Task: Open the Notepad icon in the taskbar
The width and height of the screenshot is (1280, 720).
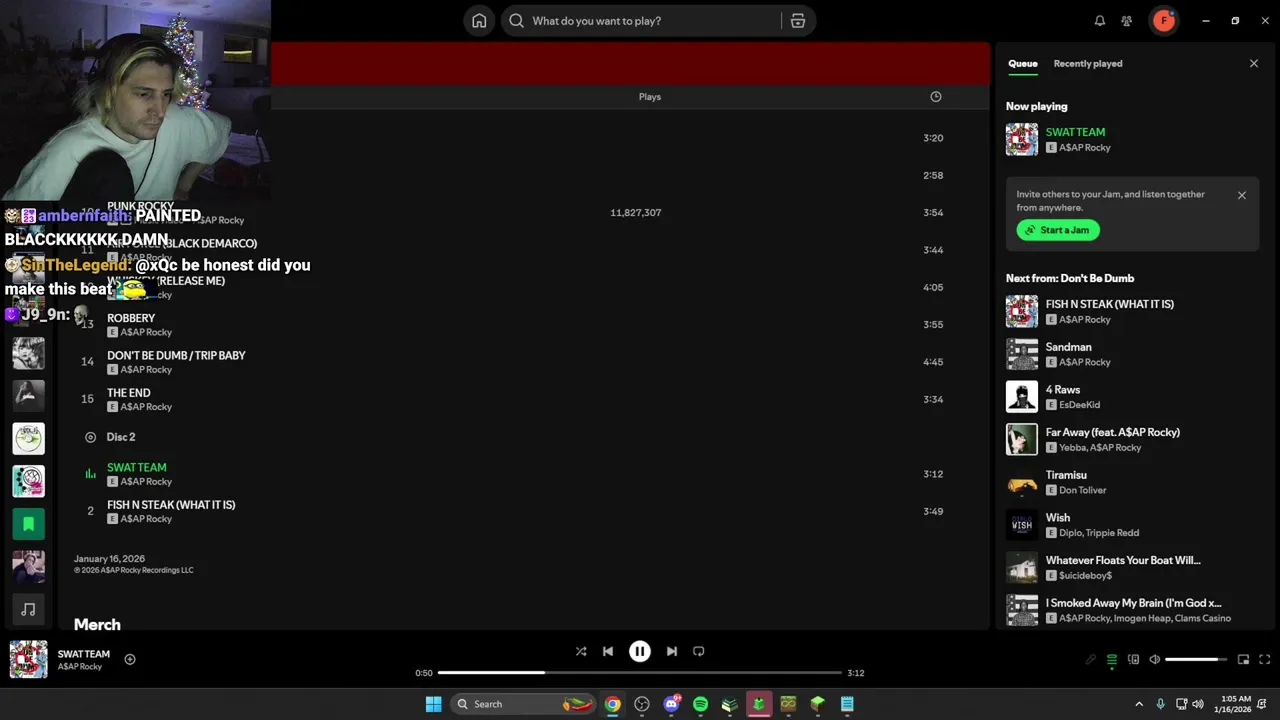Action: tap(847, 704)
